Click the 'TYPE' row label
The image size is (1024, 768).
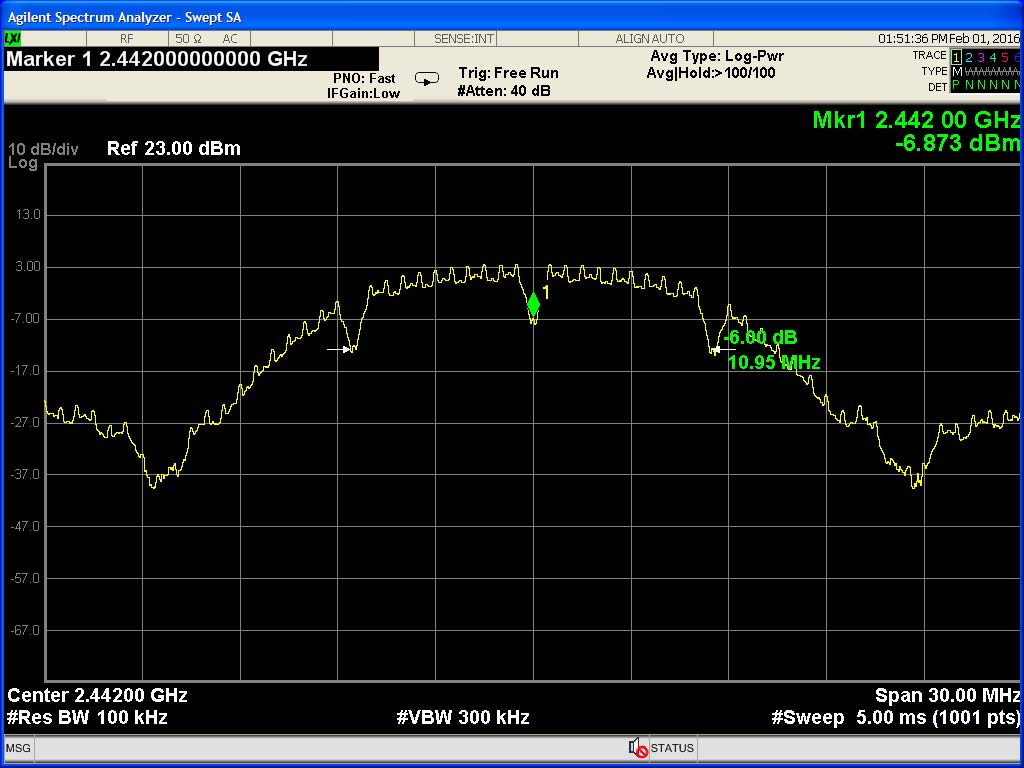coord(934,71)
